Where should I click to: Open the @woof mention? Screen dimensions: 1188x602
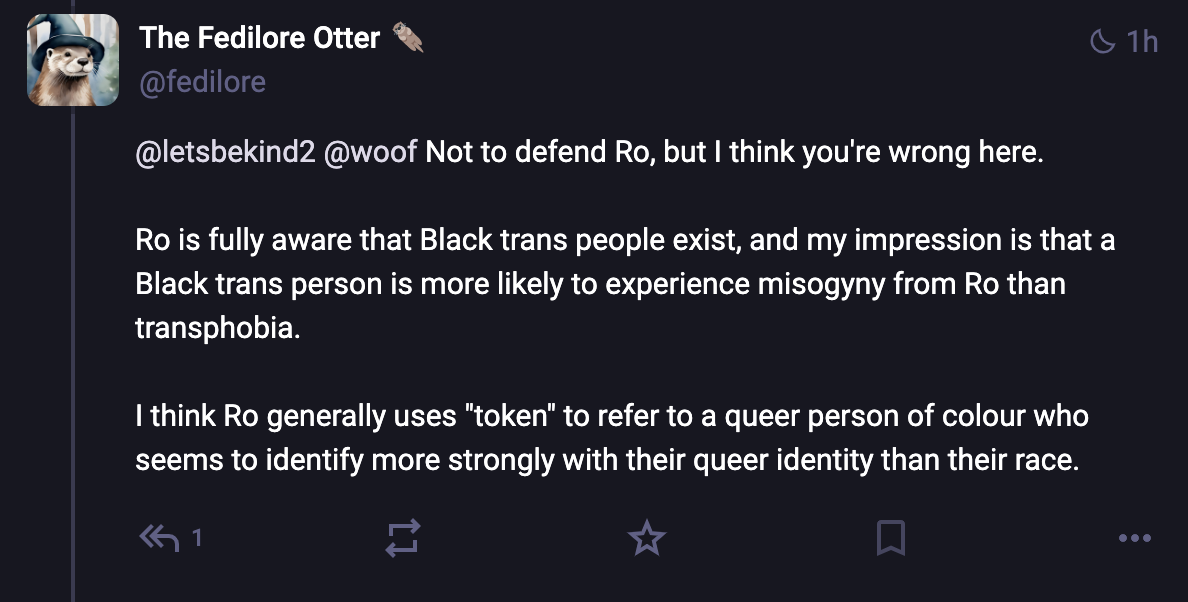[x=371, y=155]
